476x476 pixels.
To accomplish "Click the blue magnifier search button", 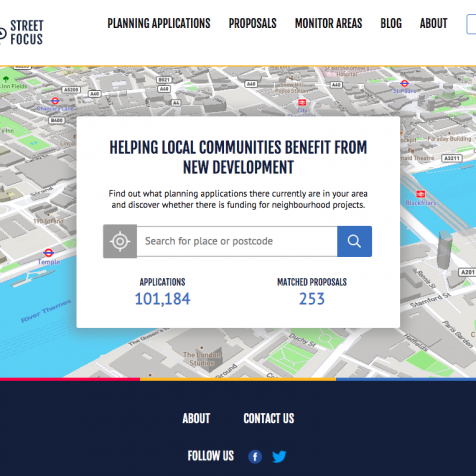I will [354, 241].
